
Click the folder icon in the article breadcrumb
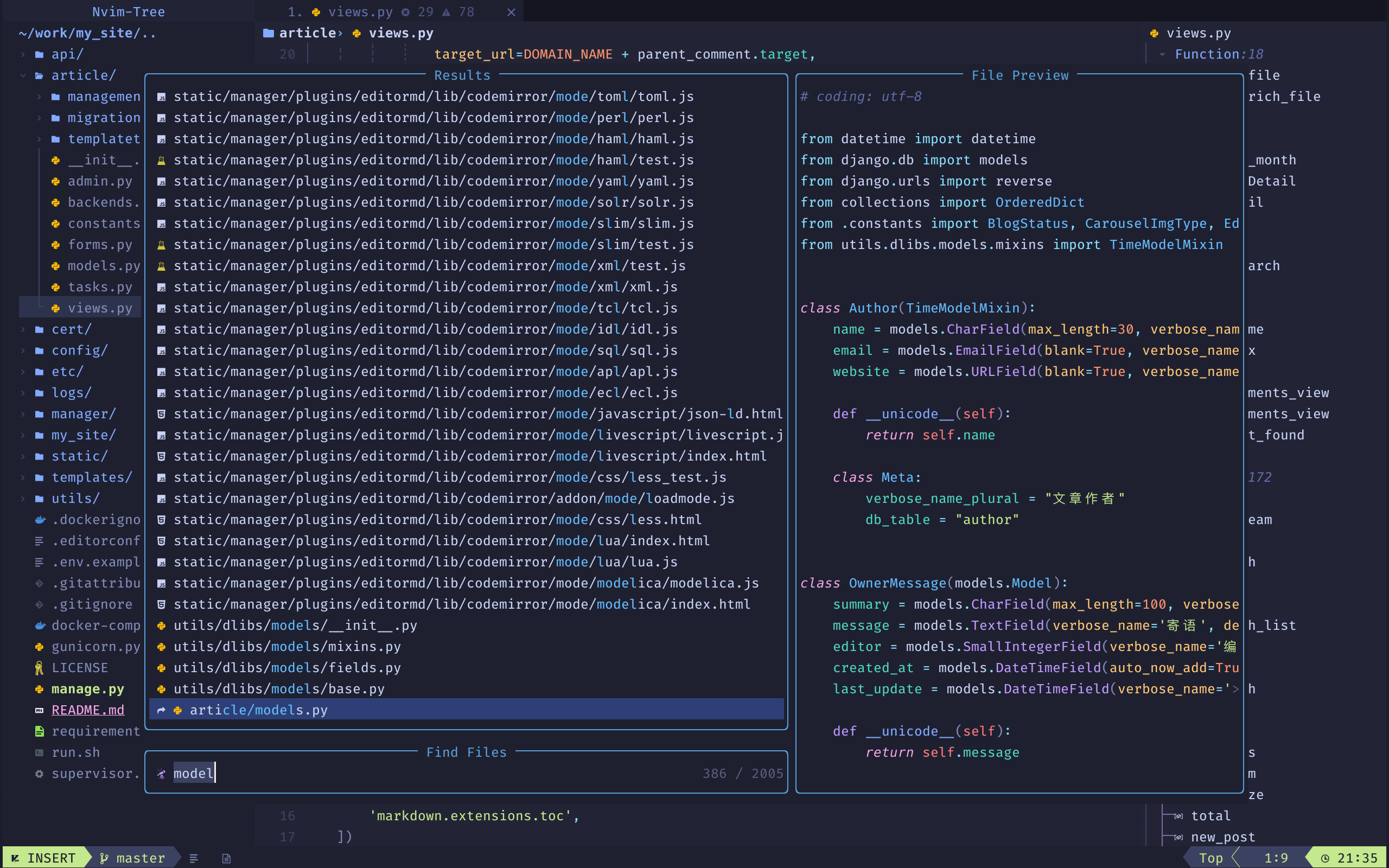pyautogui.click(x=269, y=33)
